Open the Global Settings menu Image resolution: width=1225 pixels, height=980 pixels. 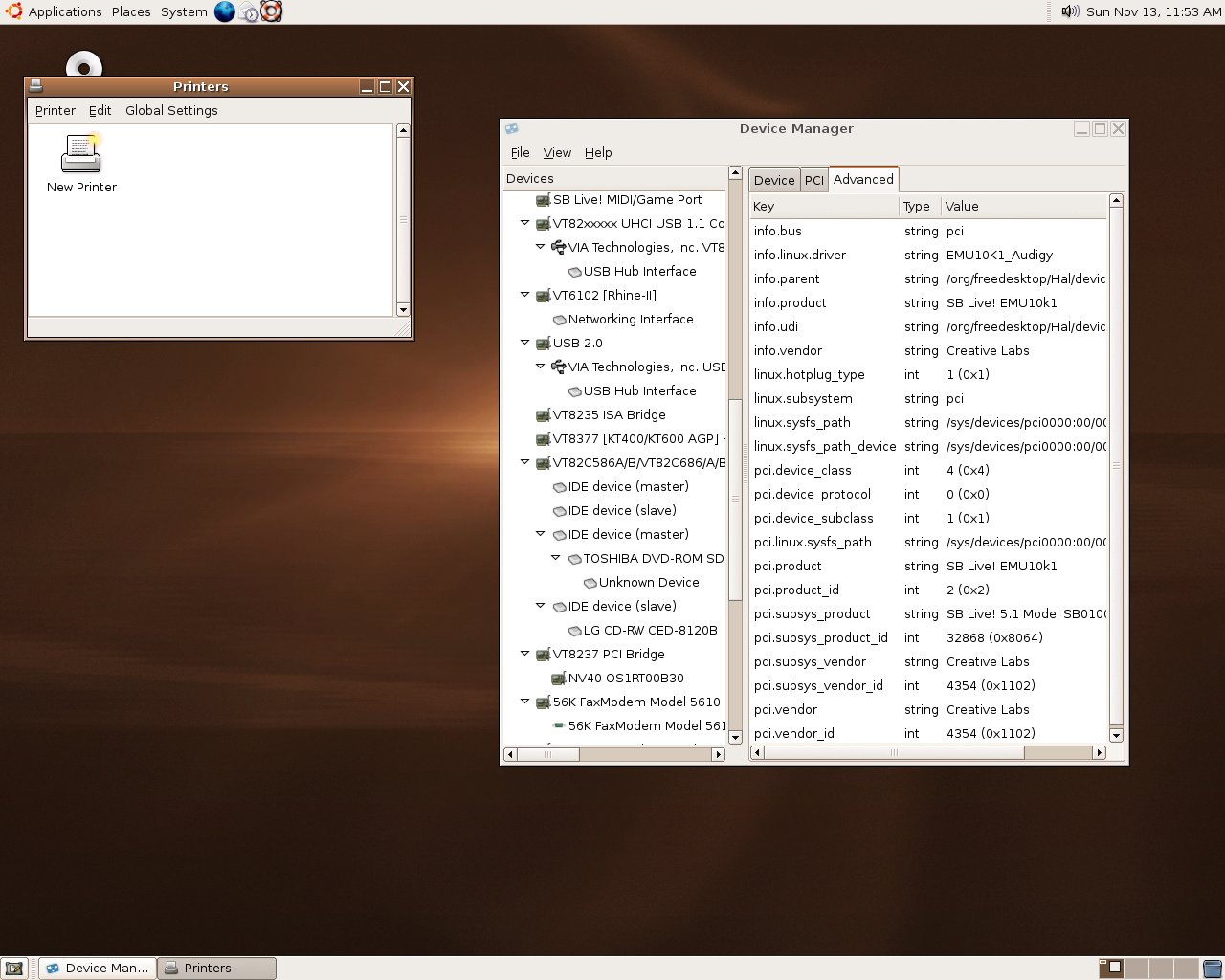tap(171, 111)
